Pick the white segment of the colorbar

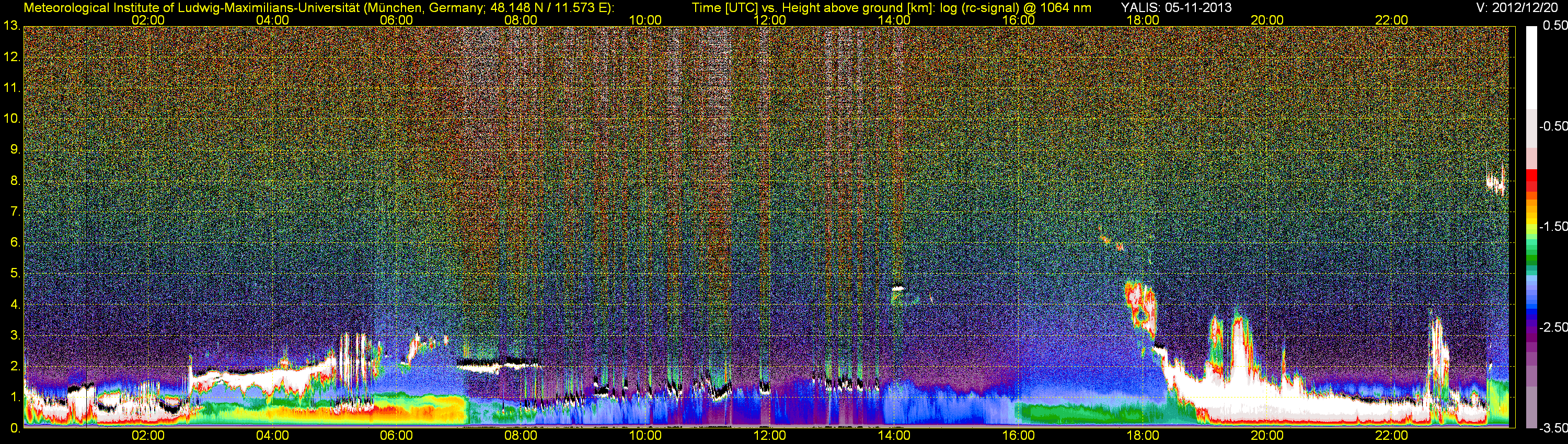[1531, 67]
